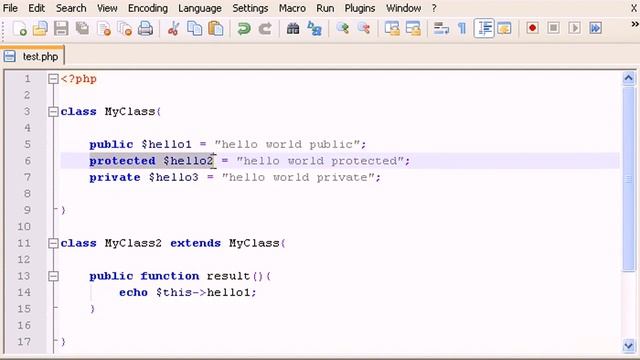Click the scrollbar down arrow
The height and width of the screenshot is (360, 640).
629,346
